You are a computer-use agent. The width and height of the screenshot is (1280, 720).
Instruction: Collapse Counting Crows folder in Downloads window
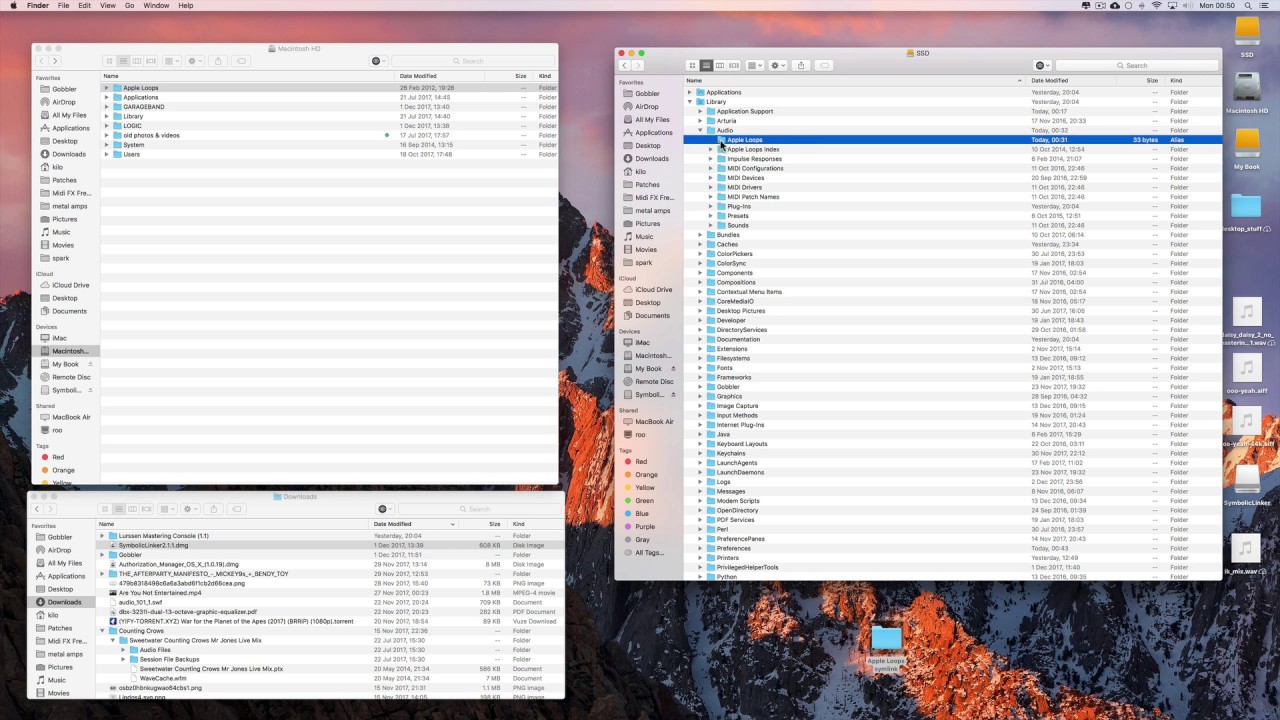coord(102,631)
